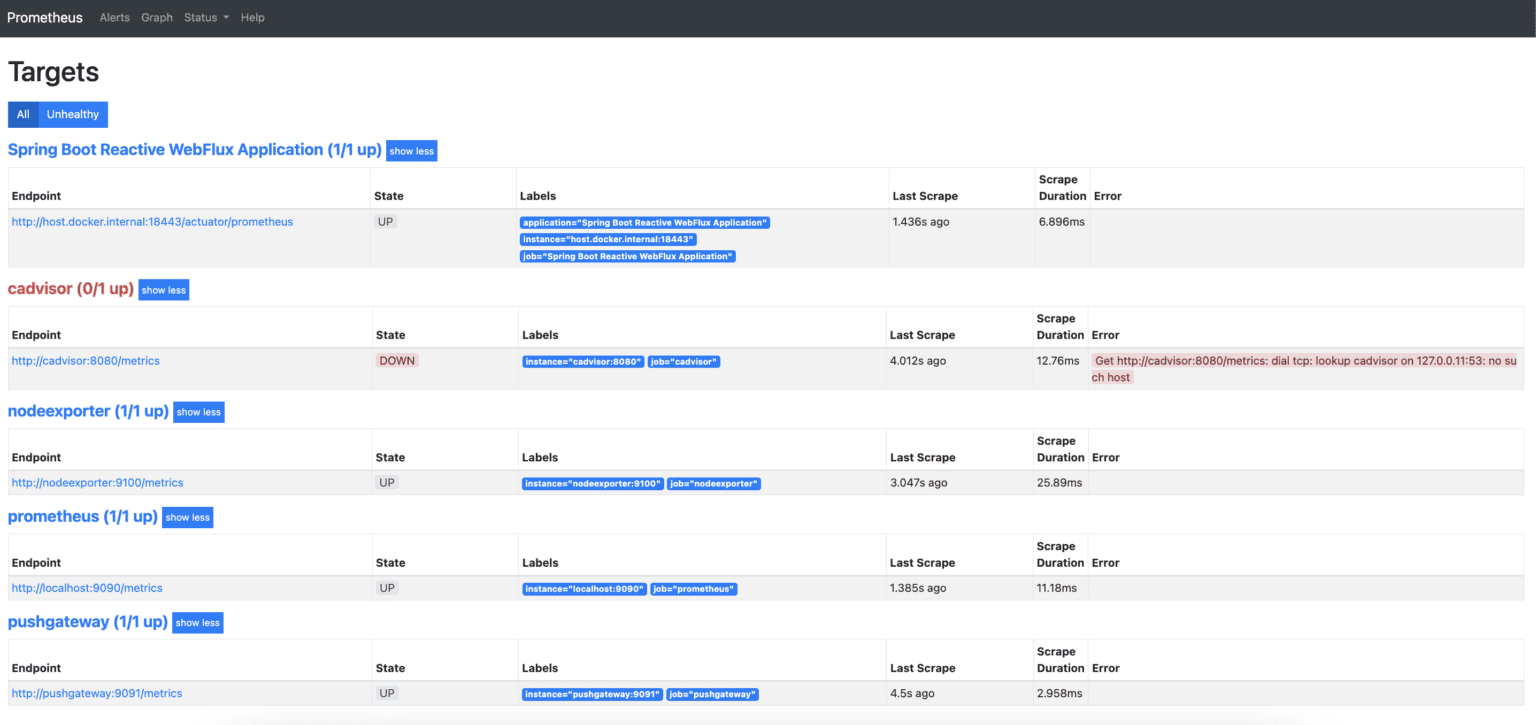Open the nodeexporter:9100 metrics endpoint

(97, 482)
